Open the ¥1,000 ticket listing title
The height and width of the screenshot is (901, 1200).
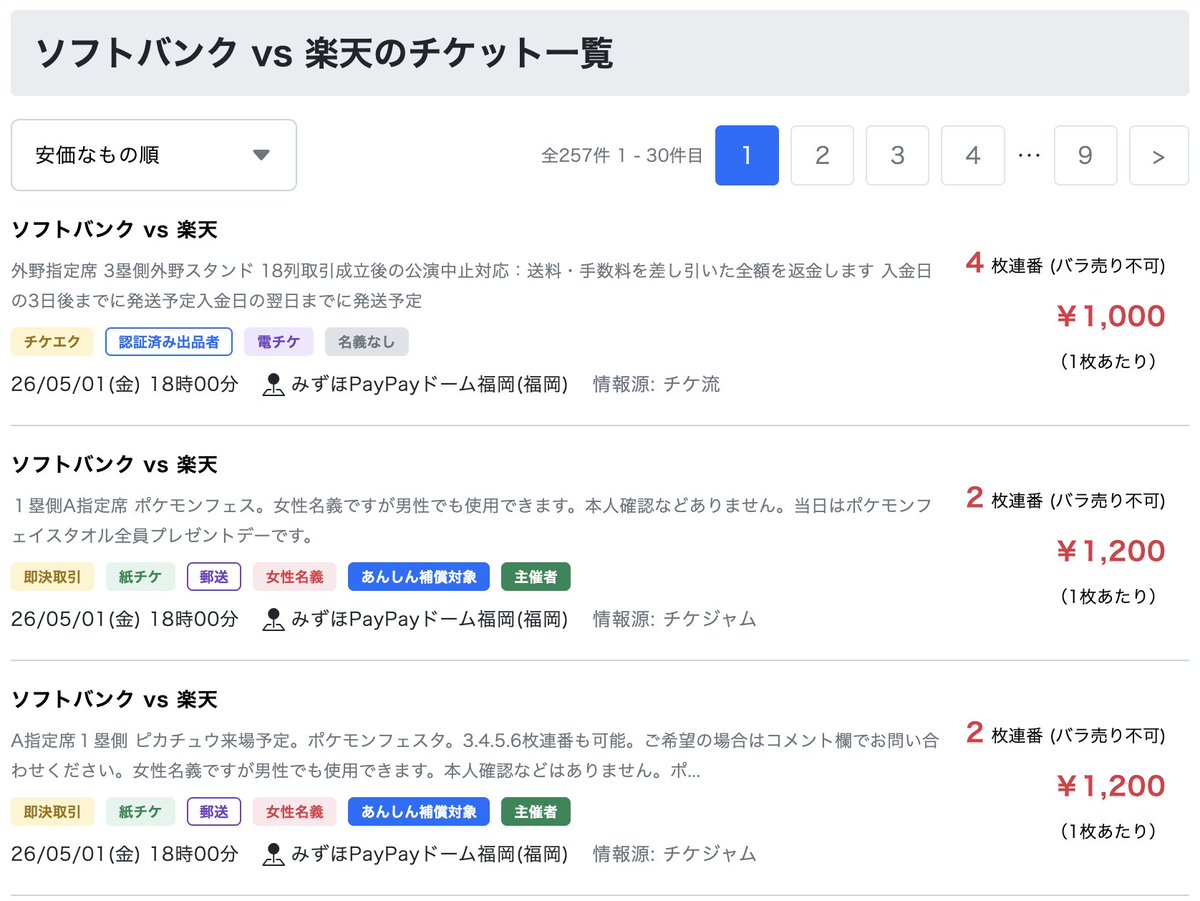(114, 230)
